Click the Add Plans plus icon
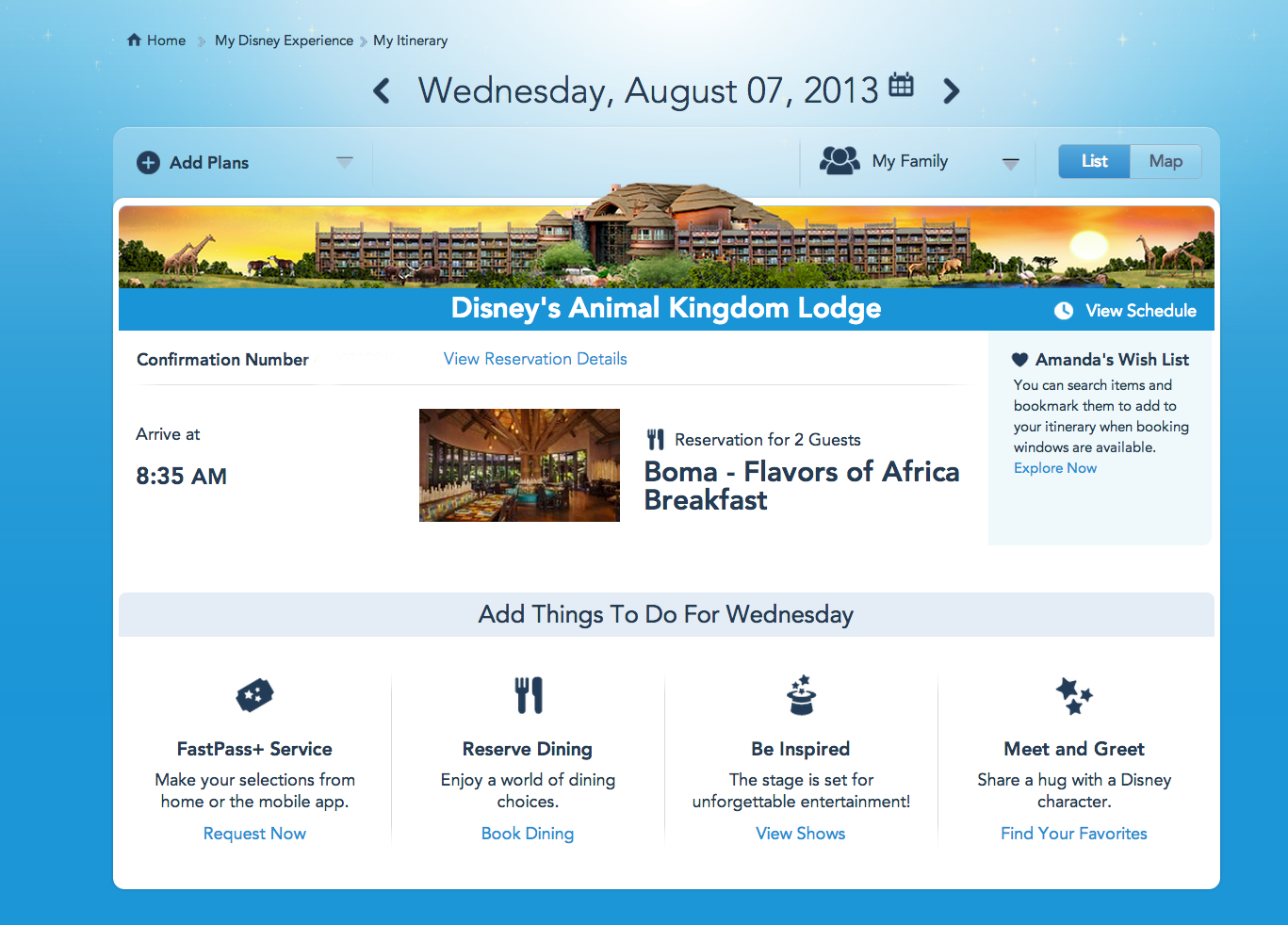 [148, 163]
